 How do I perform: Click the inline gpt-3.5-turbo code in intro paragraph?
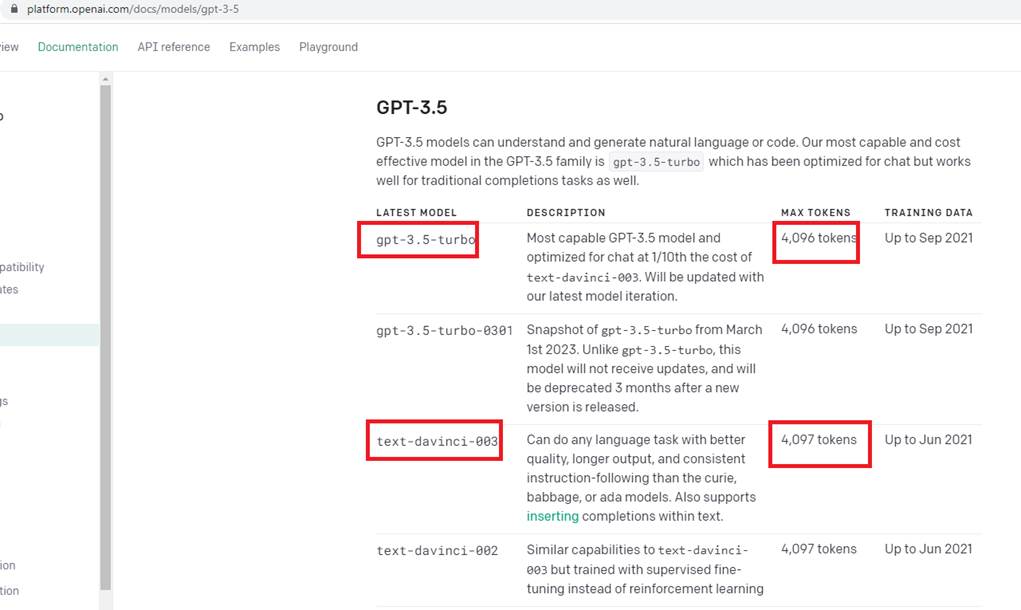click(656, 162)
